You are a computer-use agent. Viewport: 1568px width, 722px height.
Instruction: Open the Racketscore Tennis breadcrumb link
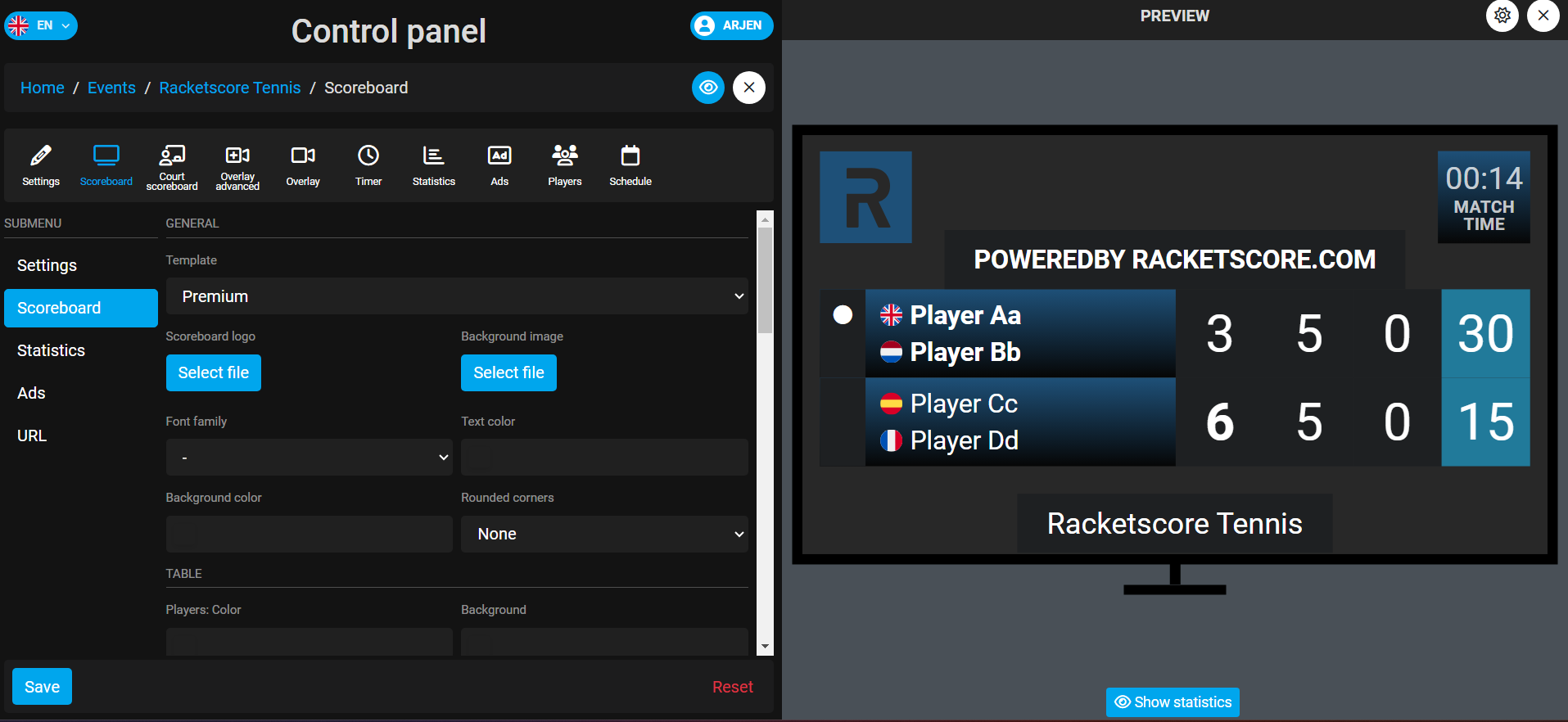[230, 88]
